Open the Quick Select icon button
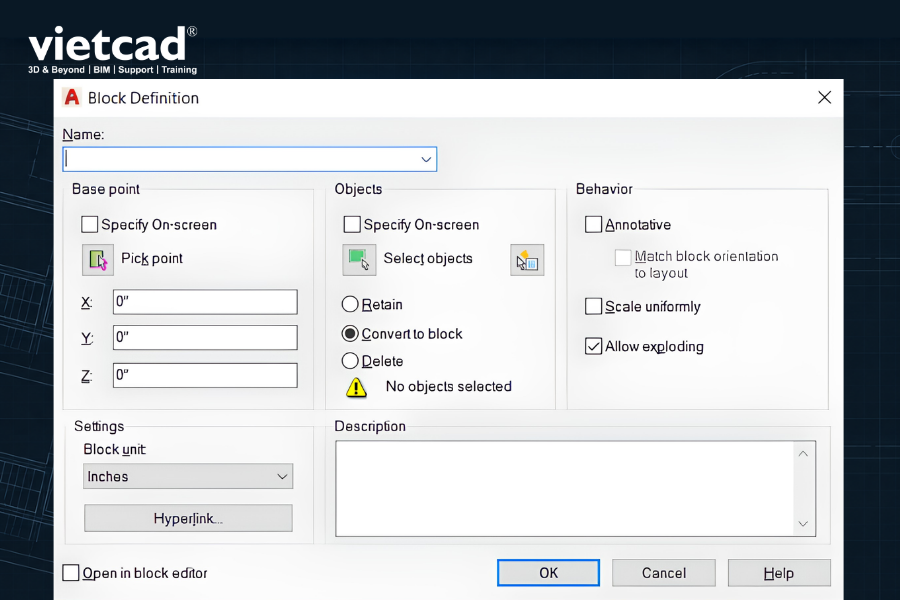Image resolution: width=900 pixels, height=600 pixels. tap(527, 260)
